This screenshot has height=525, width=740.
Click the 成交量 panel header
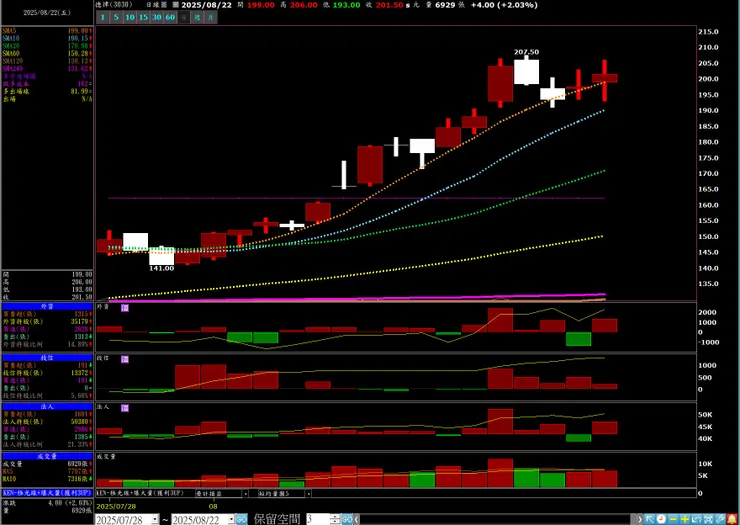[47, 457]
